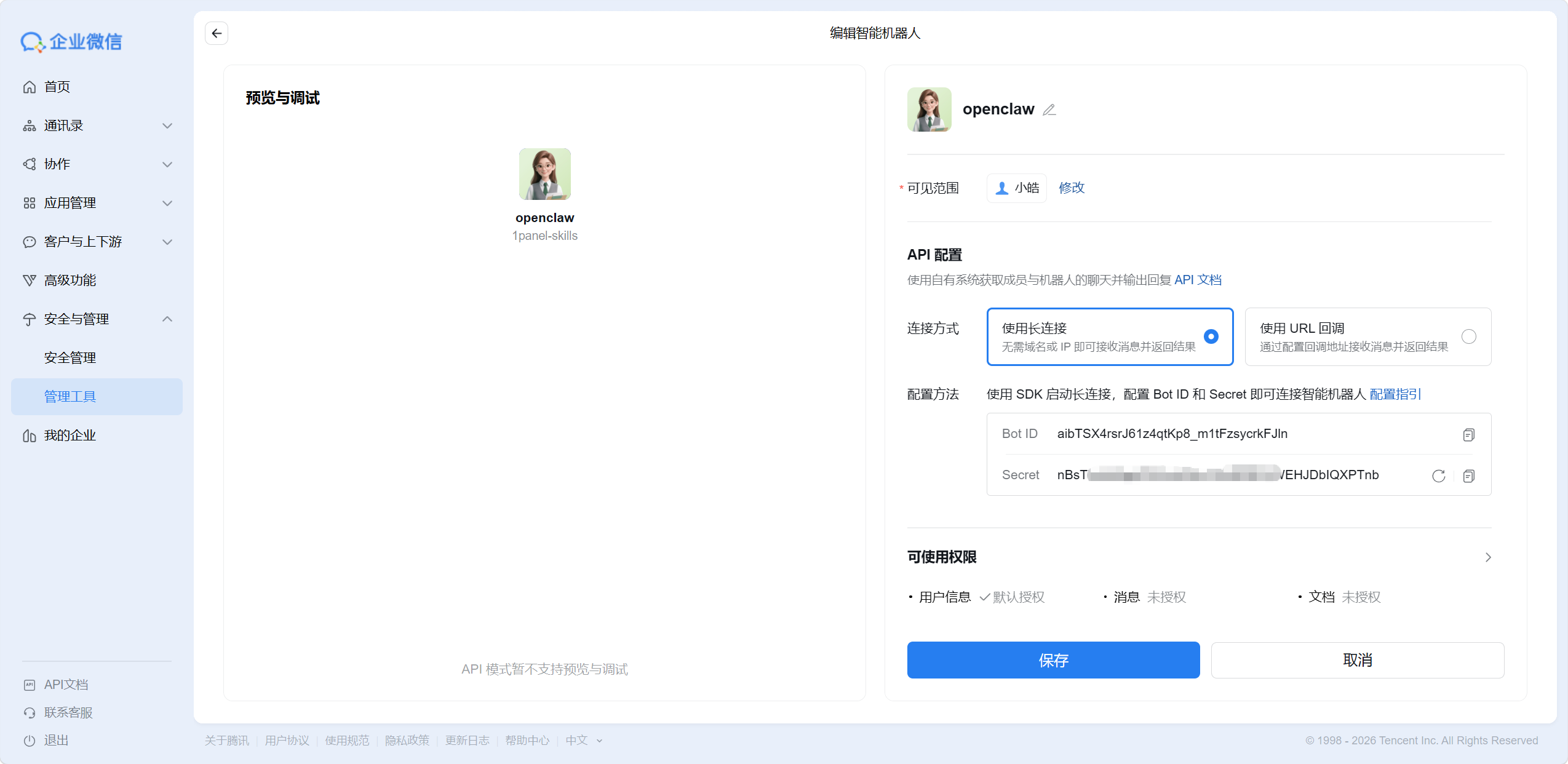
Task: Open 安全管理 submenu item
Action: point(70,358)
